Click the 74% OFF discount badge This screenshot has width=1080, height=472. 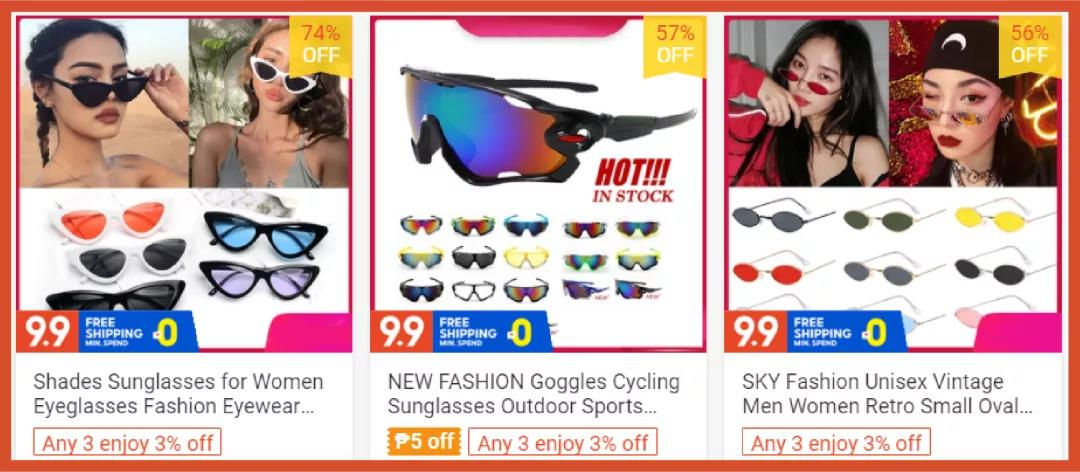point(321,44)
